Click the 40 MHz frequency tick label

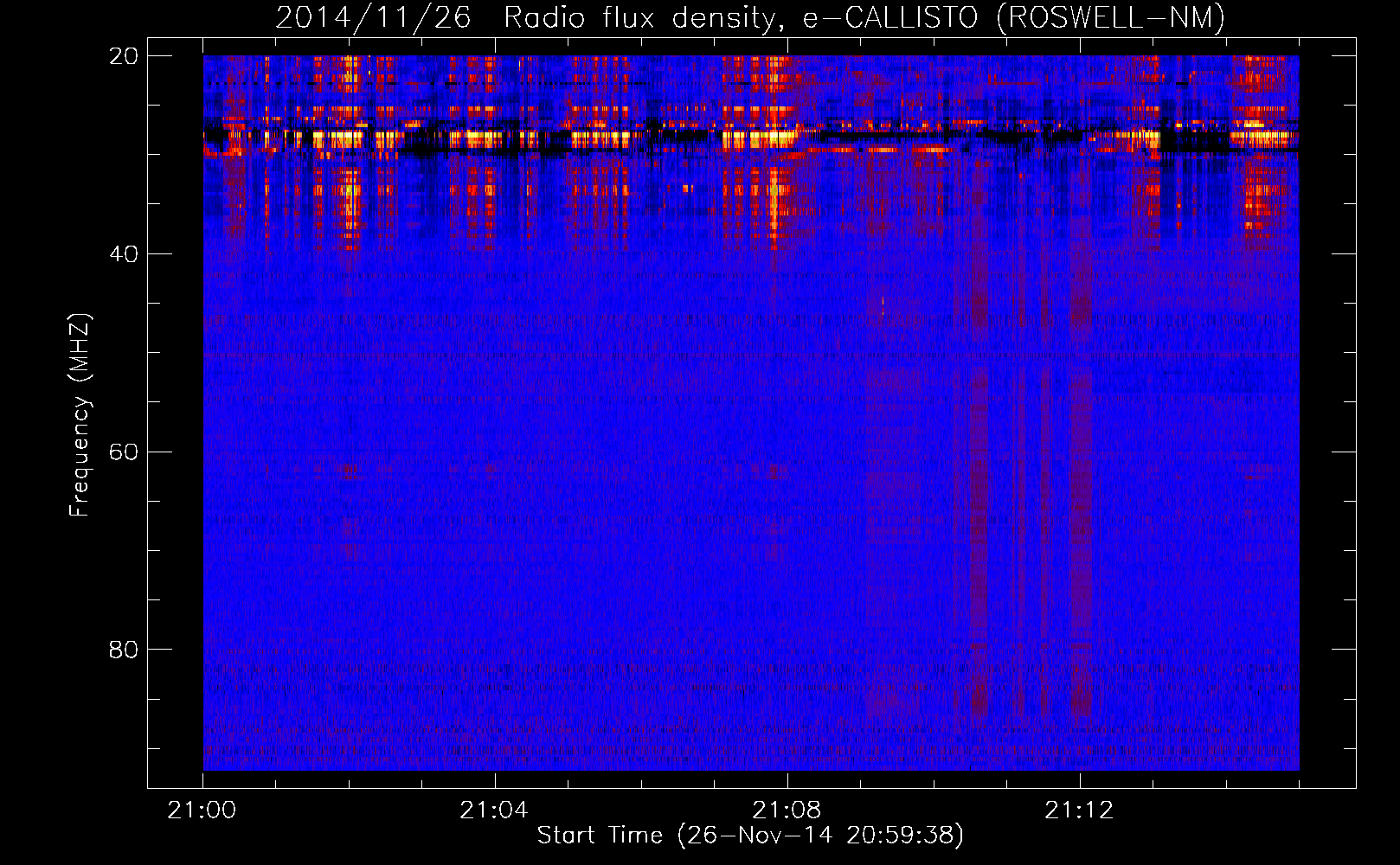click(x=124, y=254)
